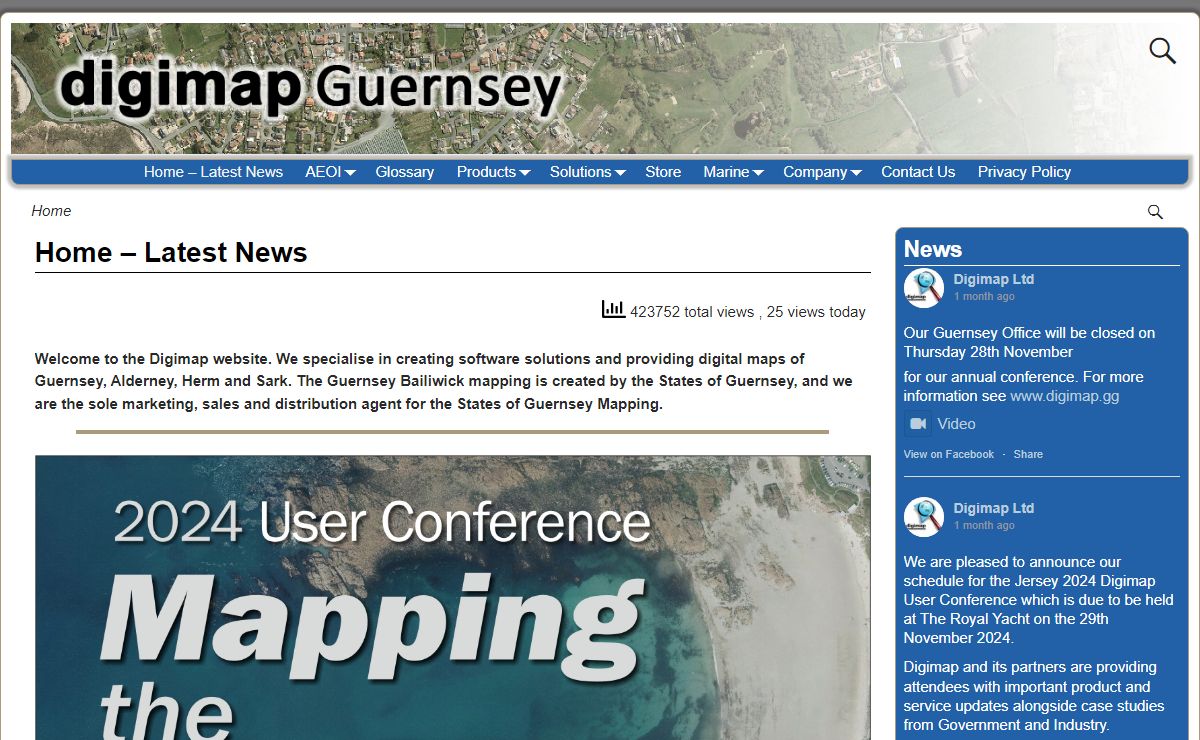Click Digimap Ltd name on the office closure post
This screenshot has width=1200, height=740.
click(x=994, y=279)
